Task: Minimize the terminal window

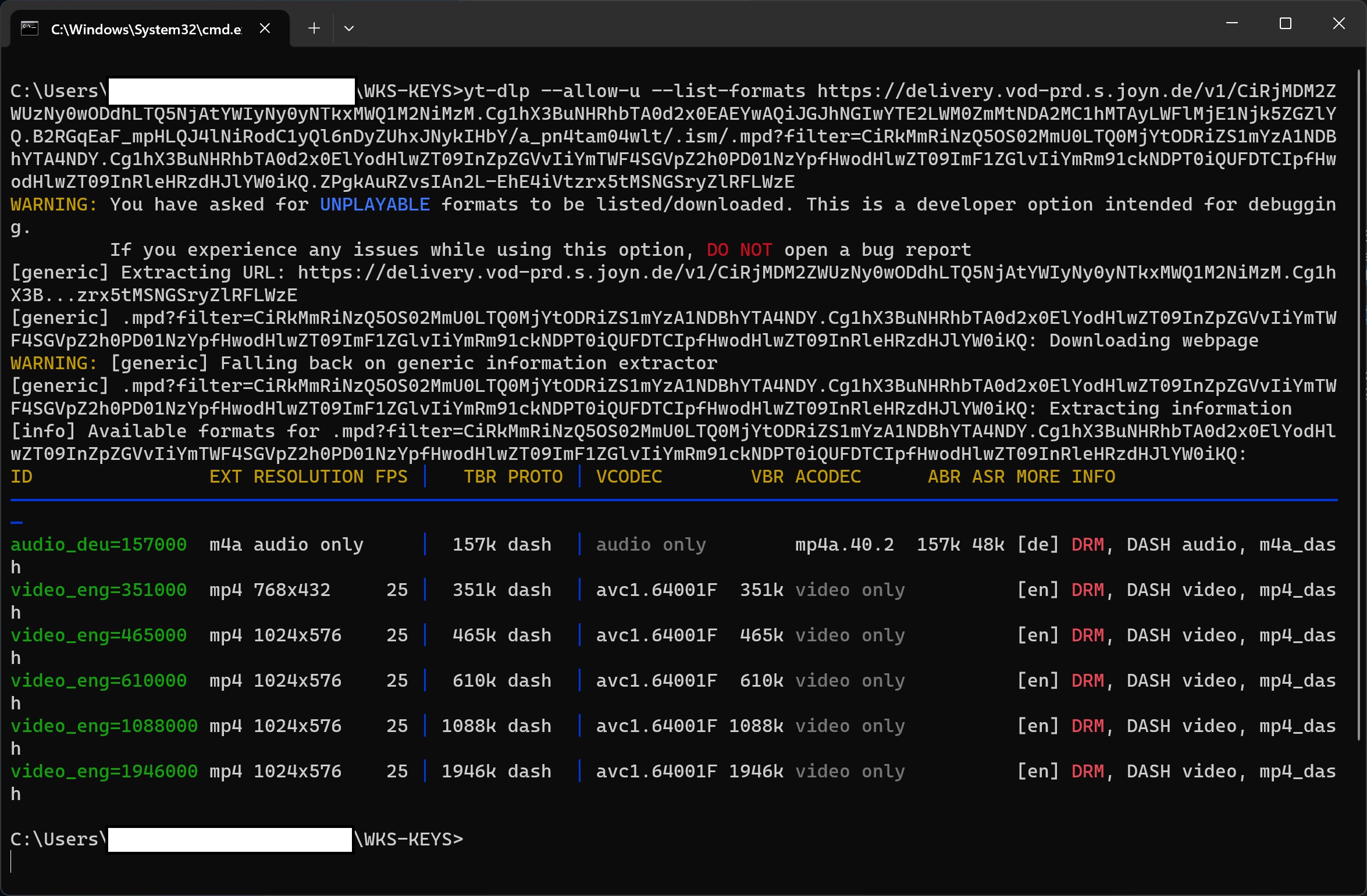Action: pyautogui.click(x=1231, y=23)
